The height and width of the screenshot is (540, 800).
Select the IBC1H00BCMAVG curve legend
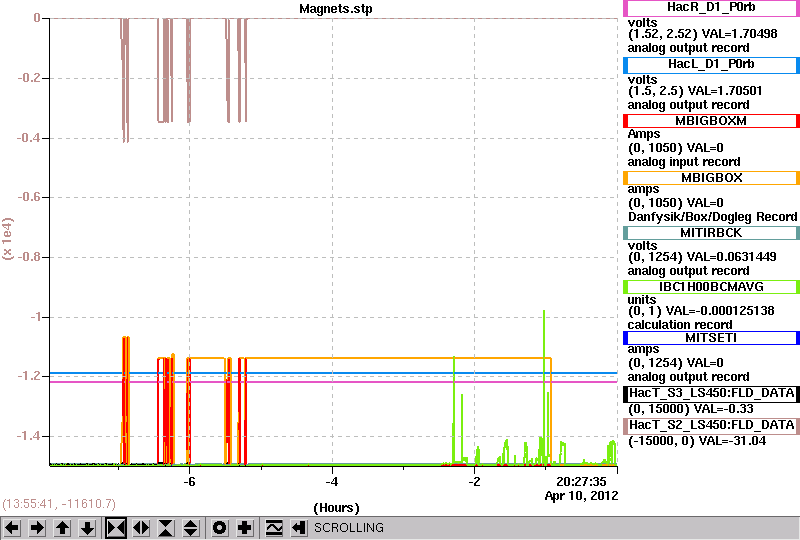click(711, 287)
